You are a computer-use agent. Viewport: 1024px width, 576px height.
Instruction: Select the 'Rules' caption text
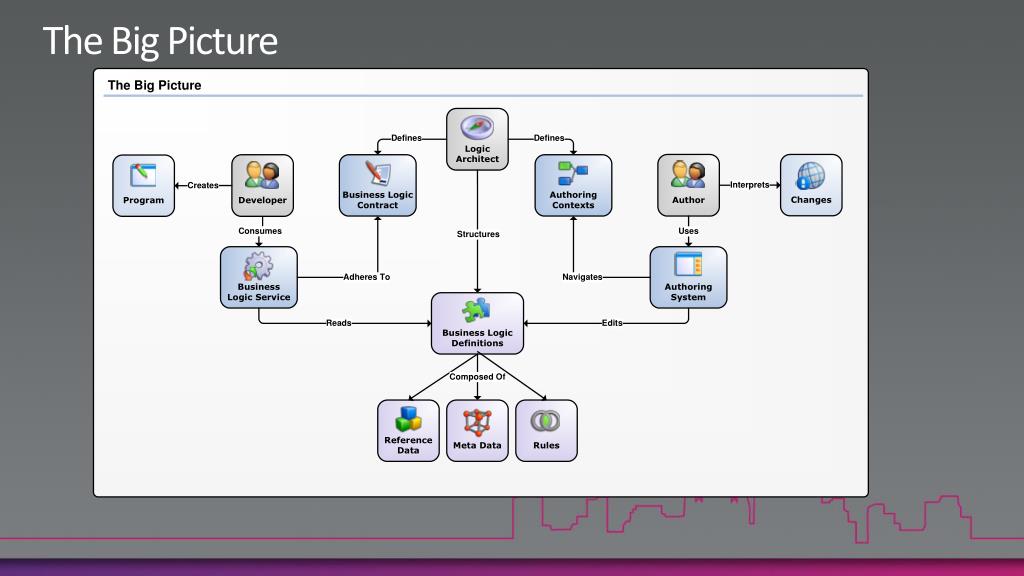point(546,445)
